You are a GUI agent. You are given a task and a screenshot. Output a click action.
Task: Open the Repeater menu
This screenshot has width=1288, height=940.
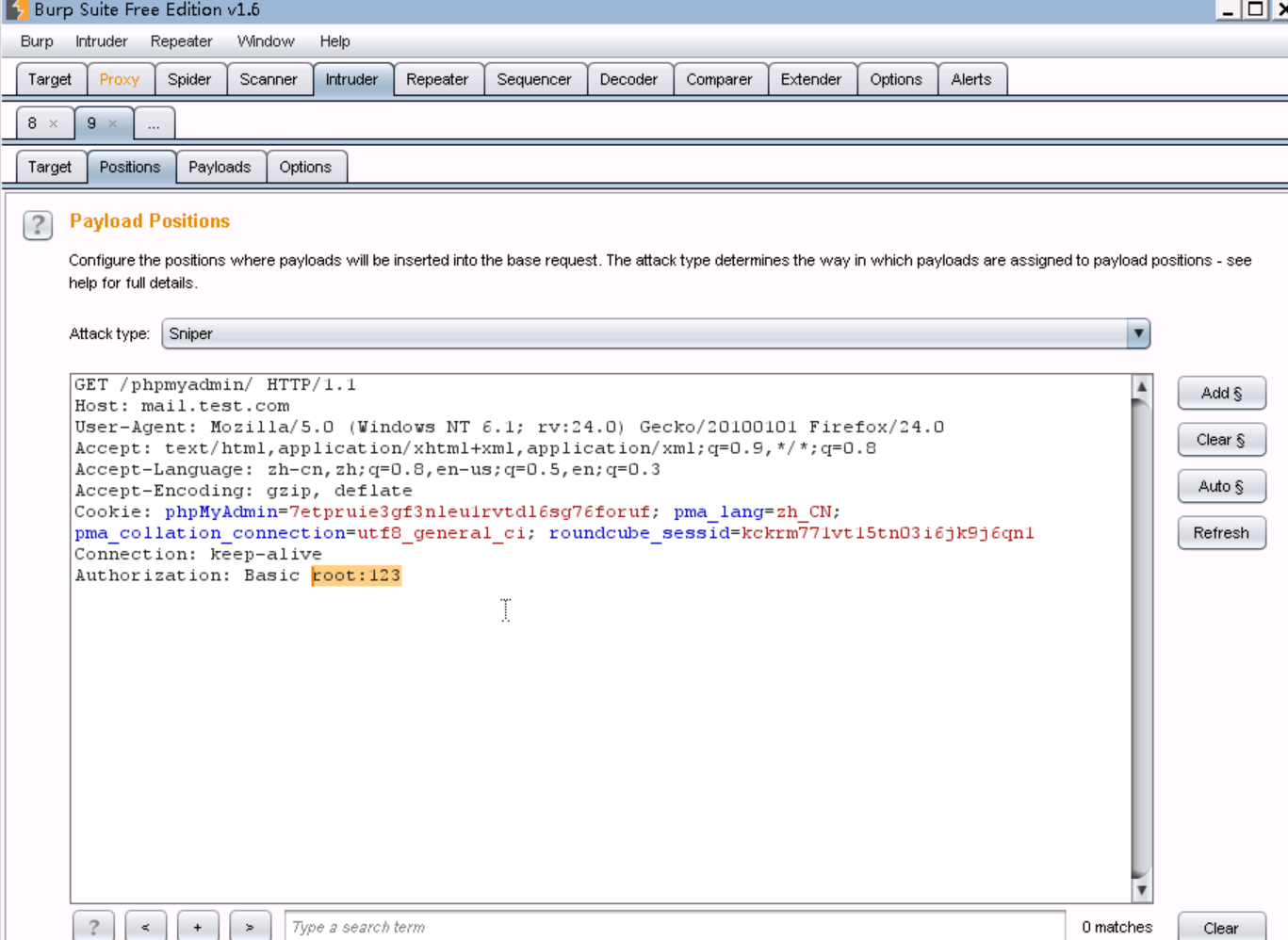(x=181, y=41)
